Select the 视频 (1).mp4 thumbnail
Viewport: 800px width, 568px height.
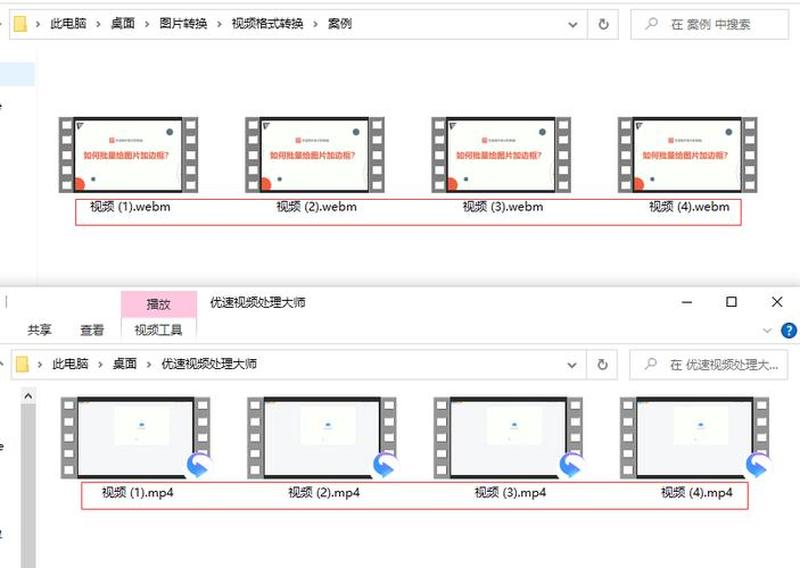pos(135,438)
